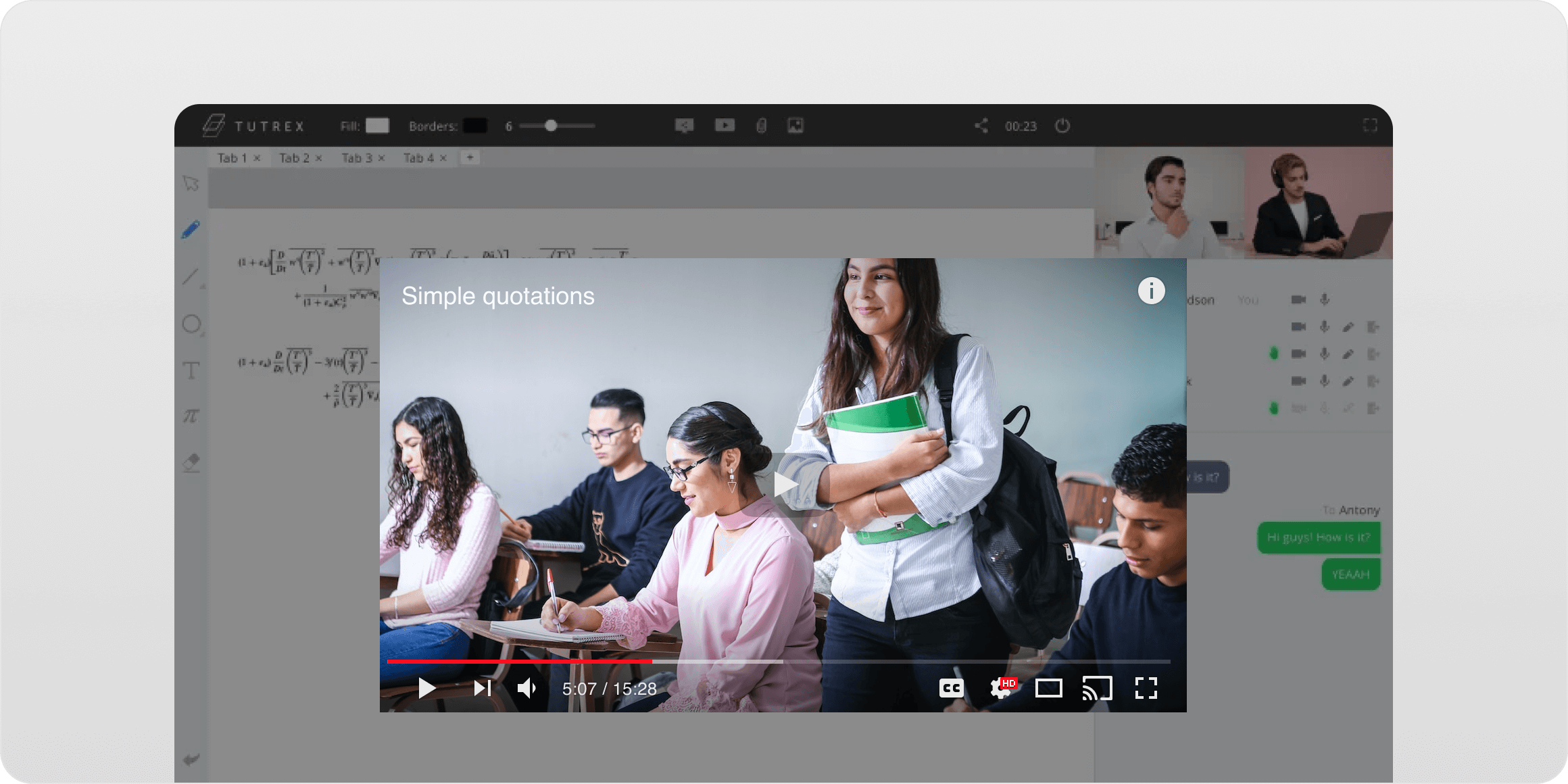Viewport: 1568px width, 784px height.
Task: Expand the video to fullscreen
Action: point(1147,687)
